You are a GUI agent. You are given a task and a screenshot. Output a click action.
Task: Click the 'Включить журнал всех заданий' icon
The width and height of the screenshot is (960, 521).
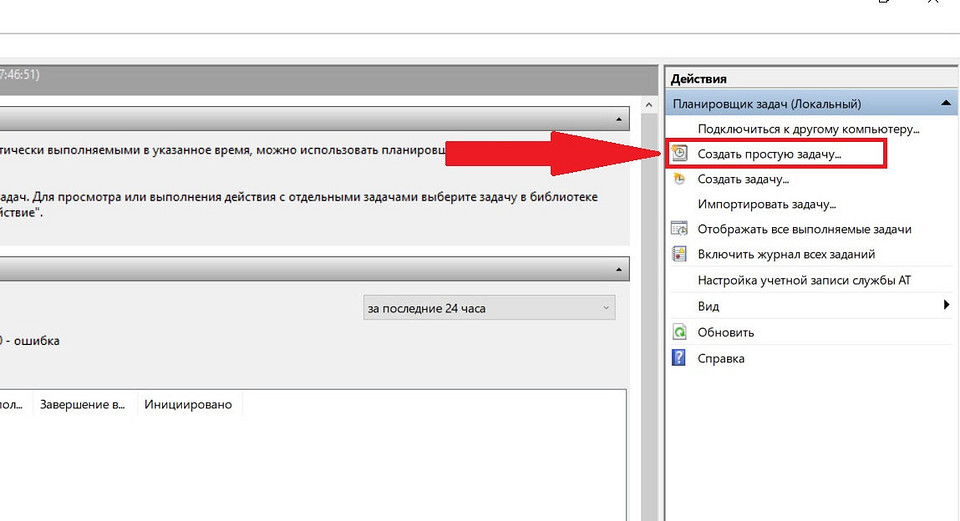point(680,254)
